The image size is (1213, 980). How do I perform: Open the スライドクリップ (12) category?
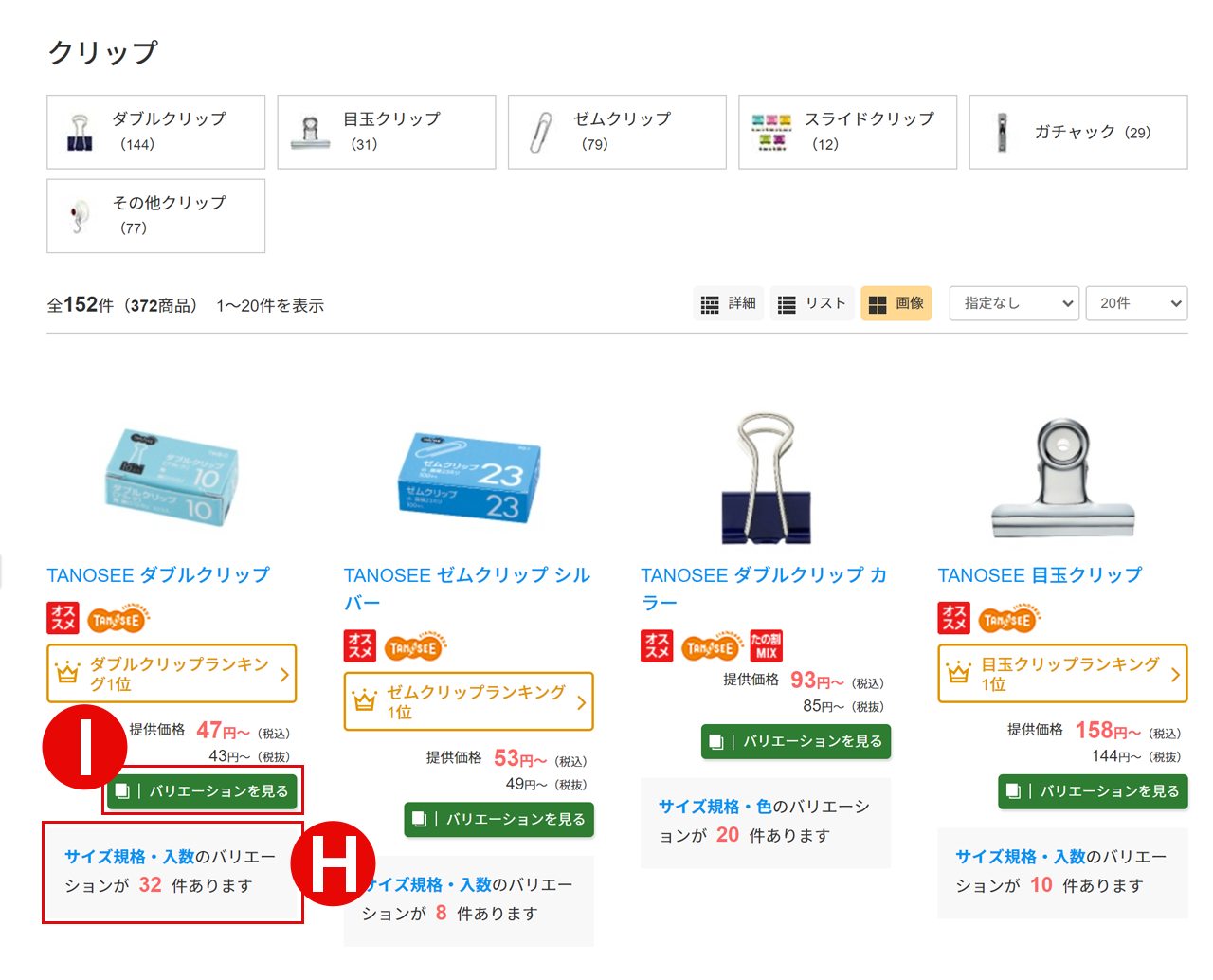point(848,132)
